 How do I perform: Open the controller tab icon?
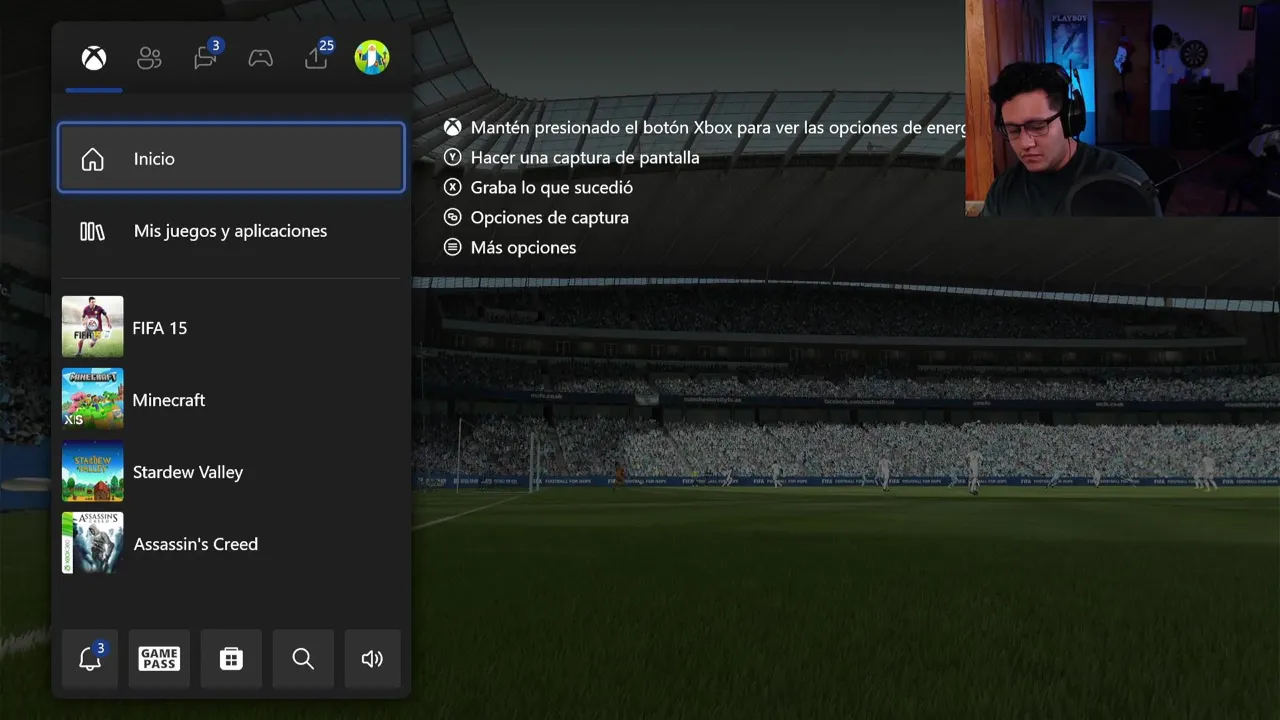(x=261, y=58)
